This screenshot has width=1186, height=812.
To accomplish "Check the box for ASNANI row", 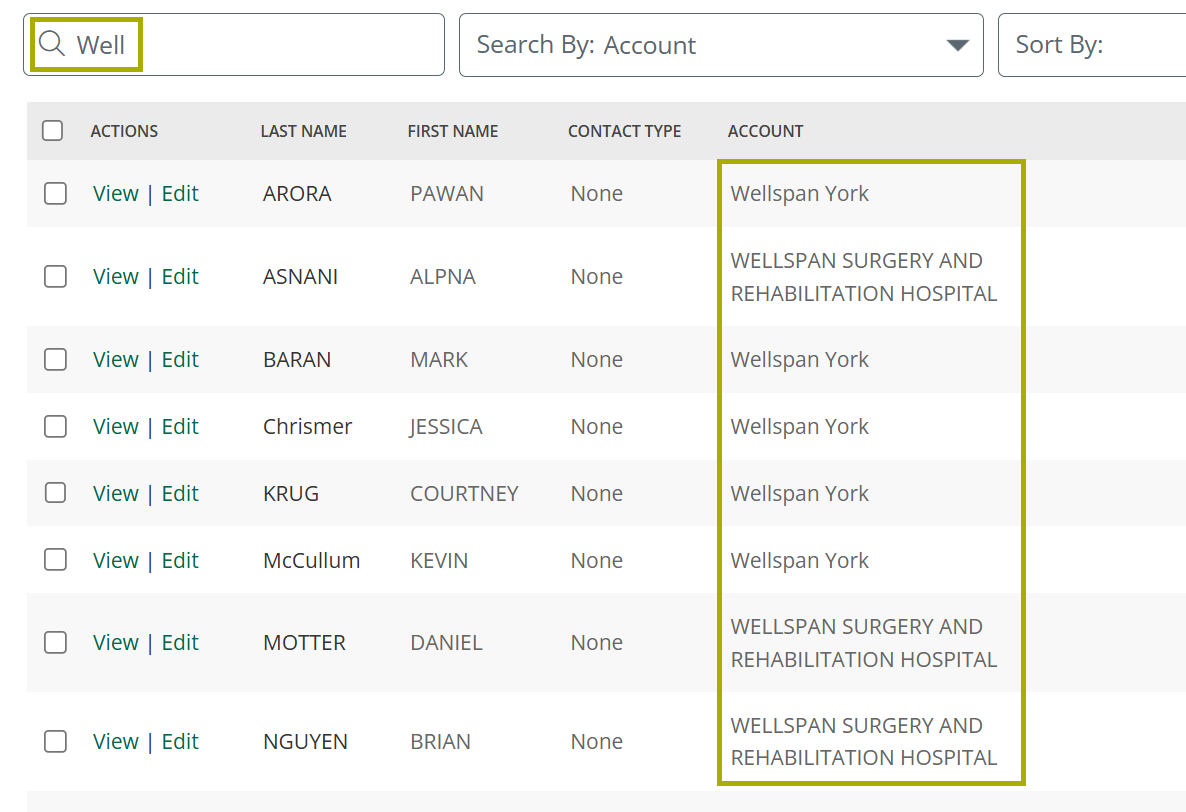I will [x=55, y=277].
